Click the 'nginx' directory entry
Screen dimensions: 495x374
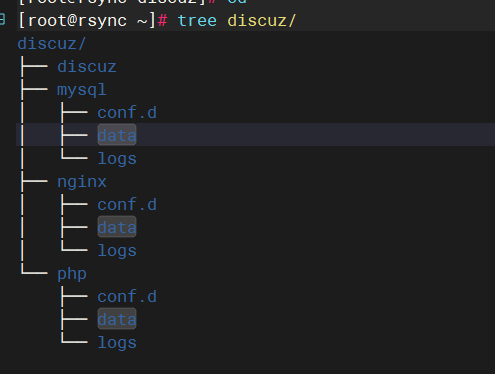point(82,182)
